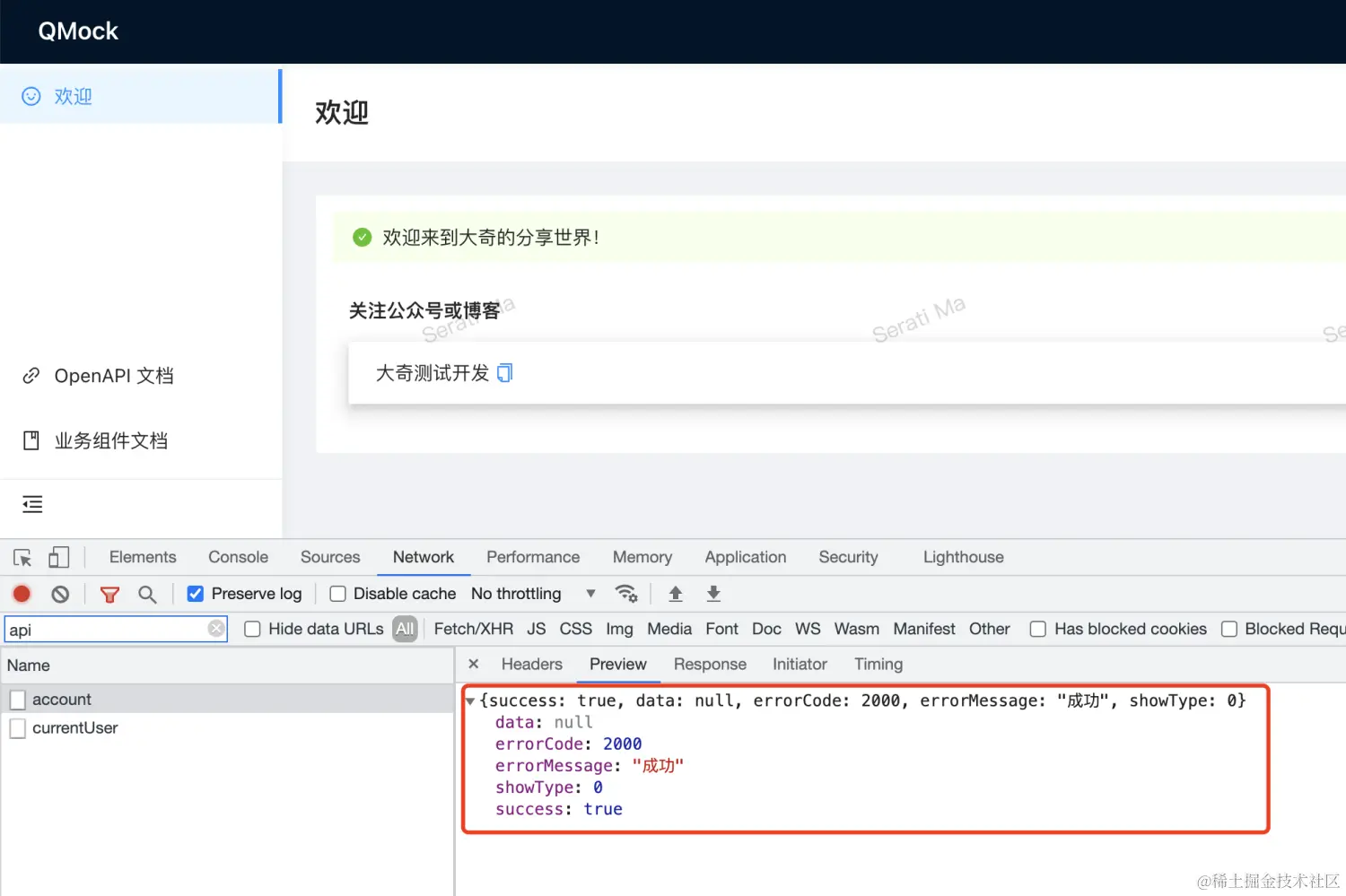
Task: Filter requests by JS
Action: [x=537, y=629]
